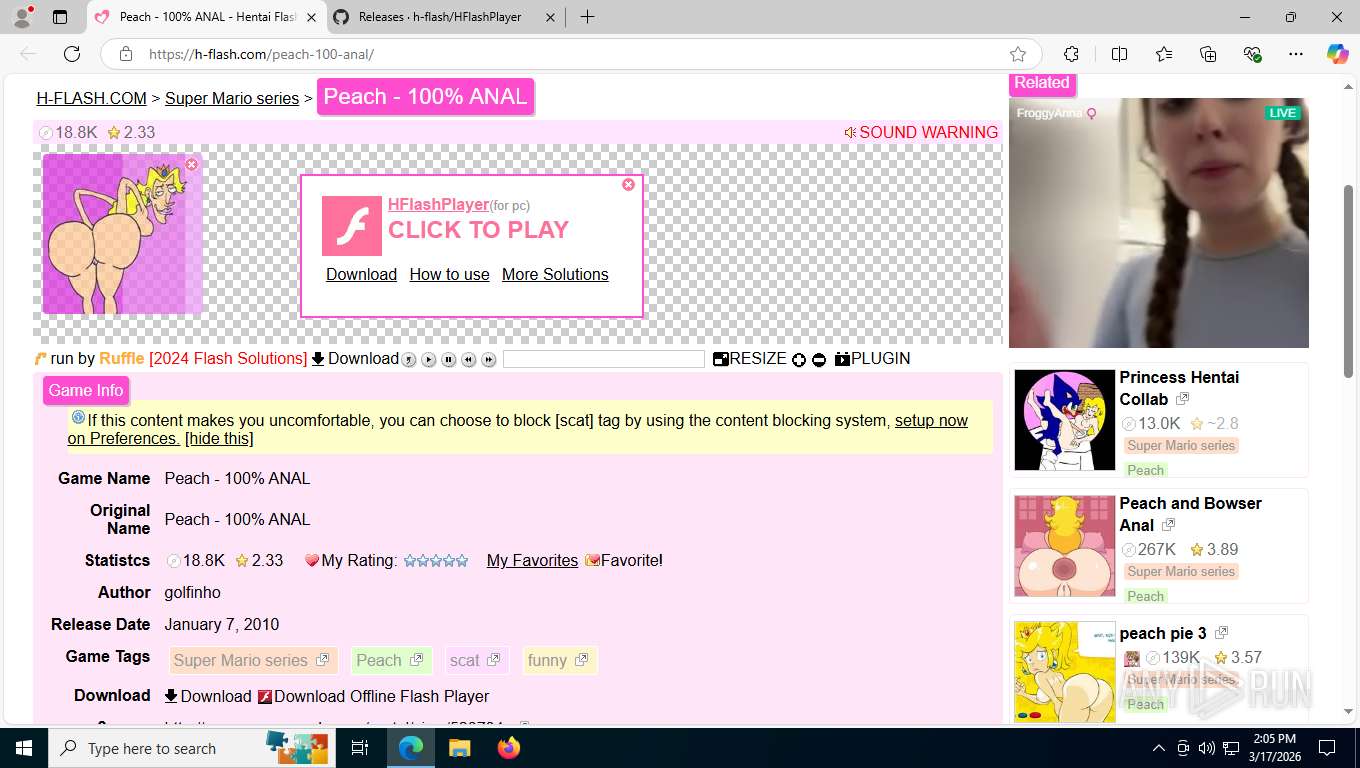
Task: Close the HFlashPlayer prompt box
Action: click(x=628, y=184)
